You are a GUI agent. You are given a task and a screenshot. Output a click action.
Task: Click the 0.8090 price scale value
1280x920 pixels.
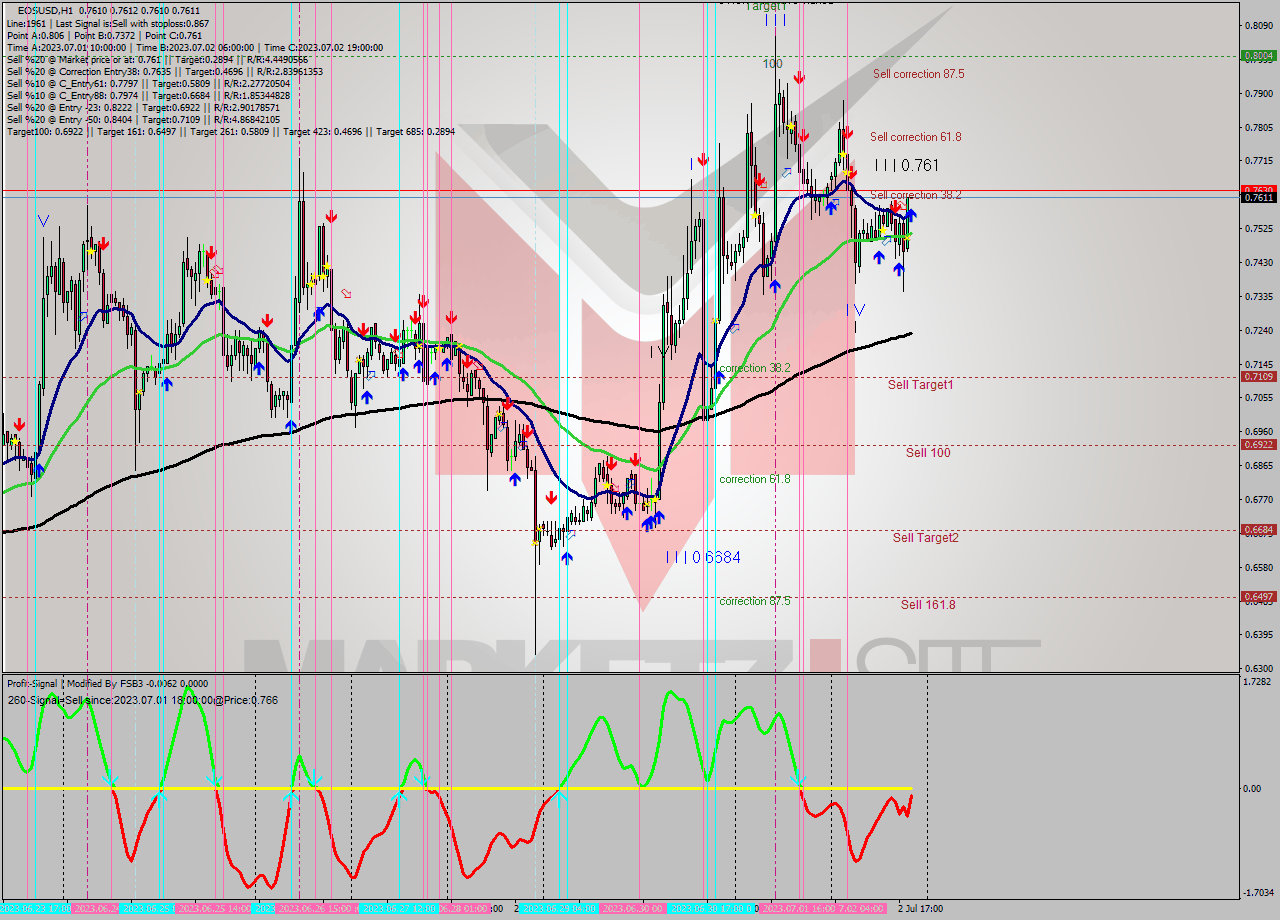1258,25
